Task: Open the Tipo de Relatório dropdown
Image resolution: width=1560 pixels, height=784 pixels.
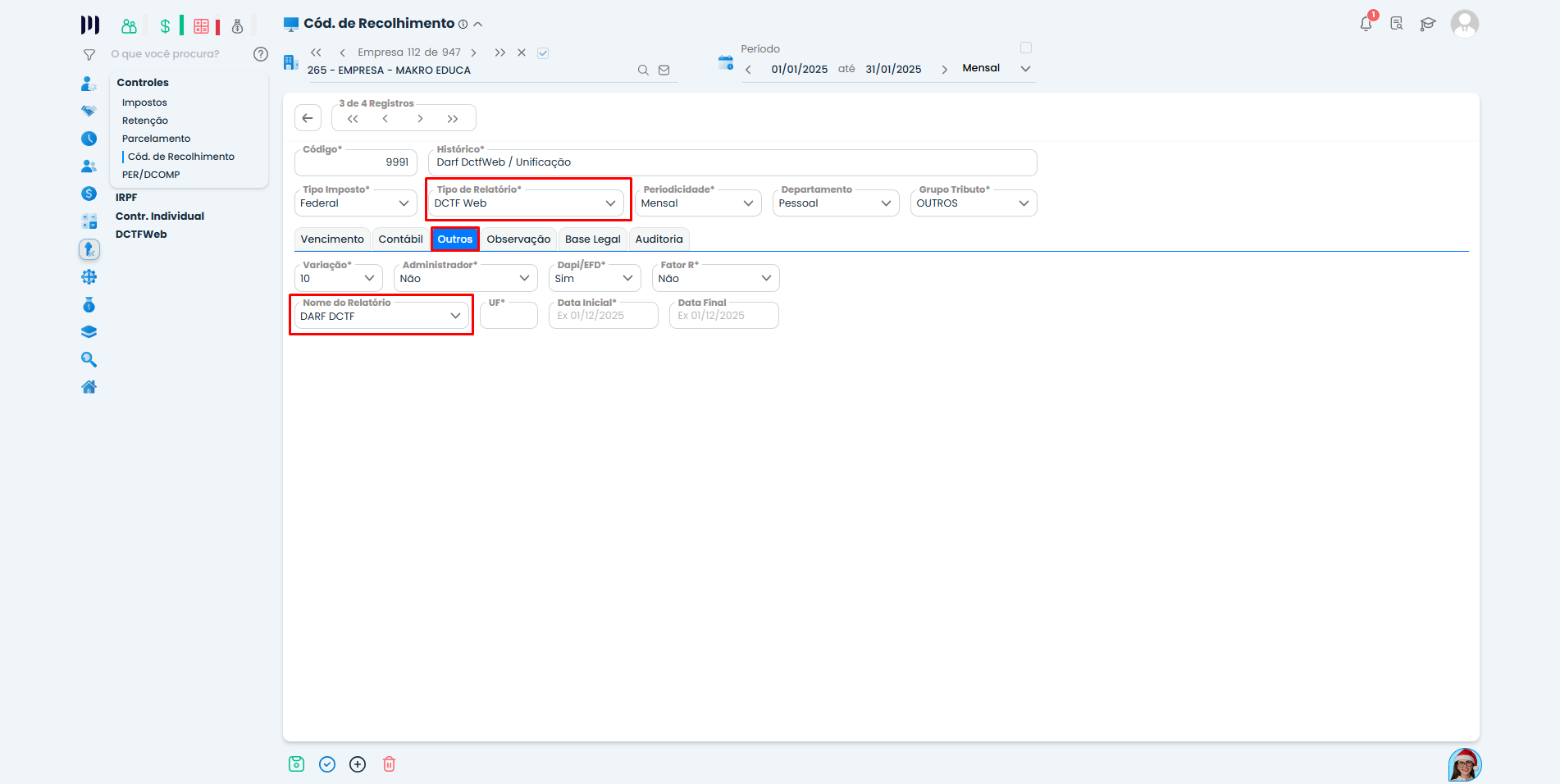Action: tap(610, 203)
